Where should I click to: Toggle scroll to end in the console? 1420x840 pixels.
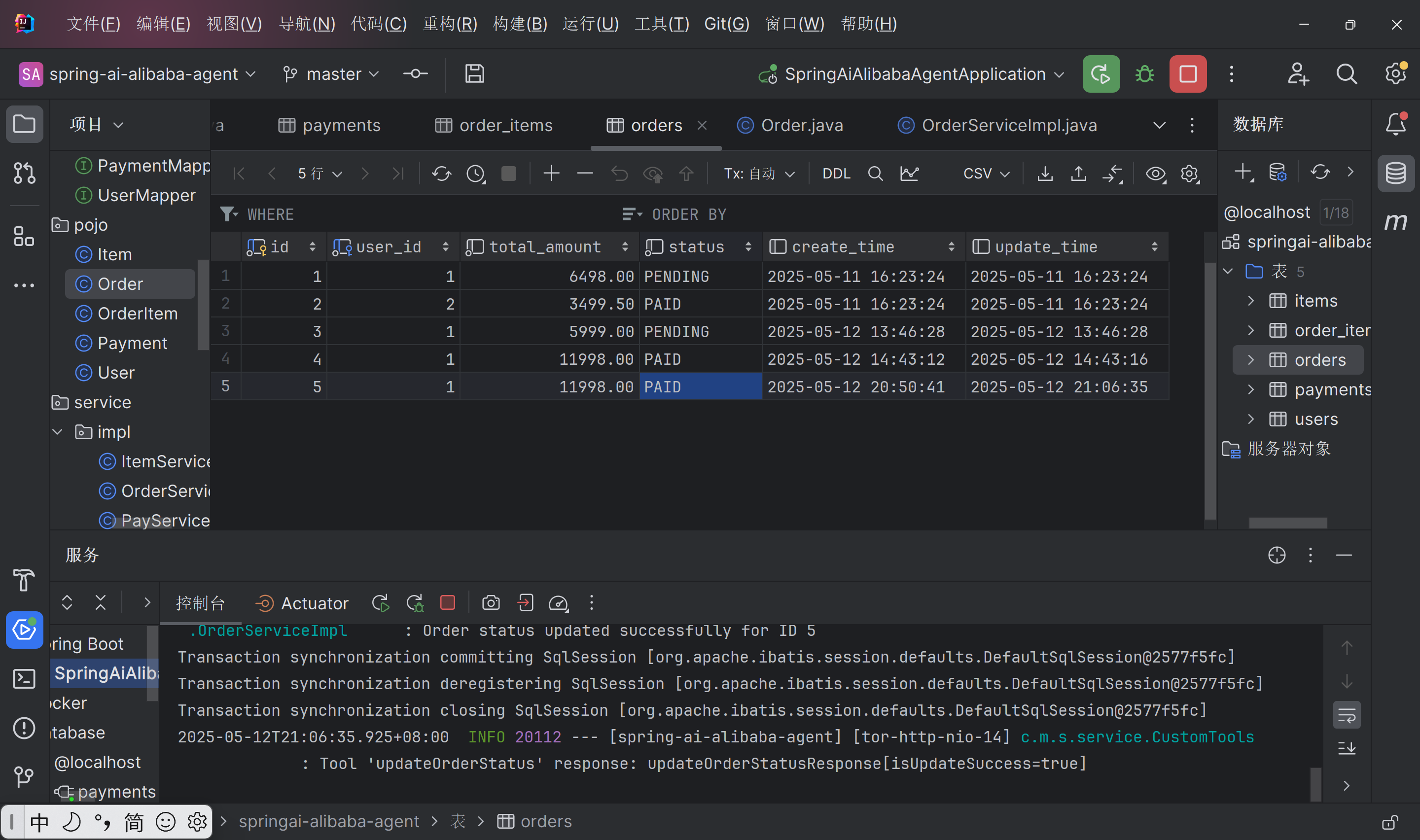click(1347, 748)
